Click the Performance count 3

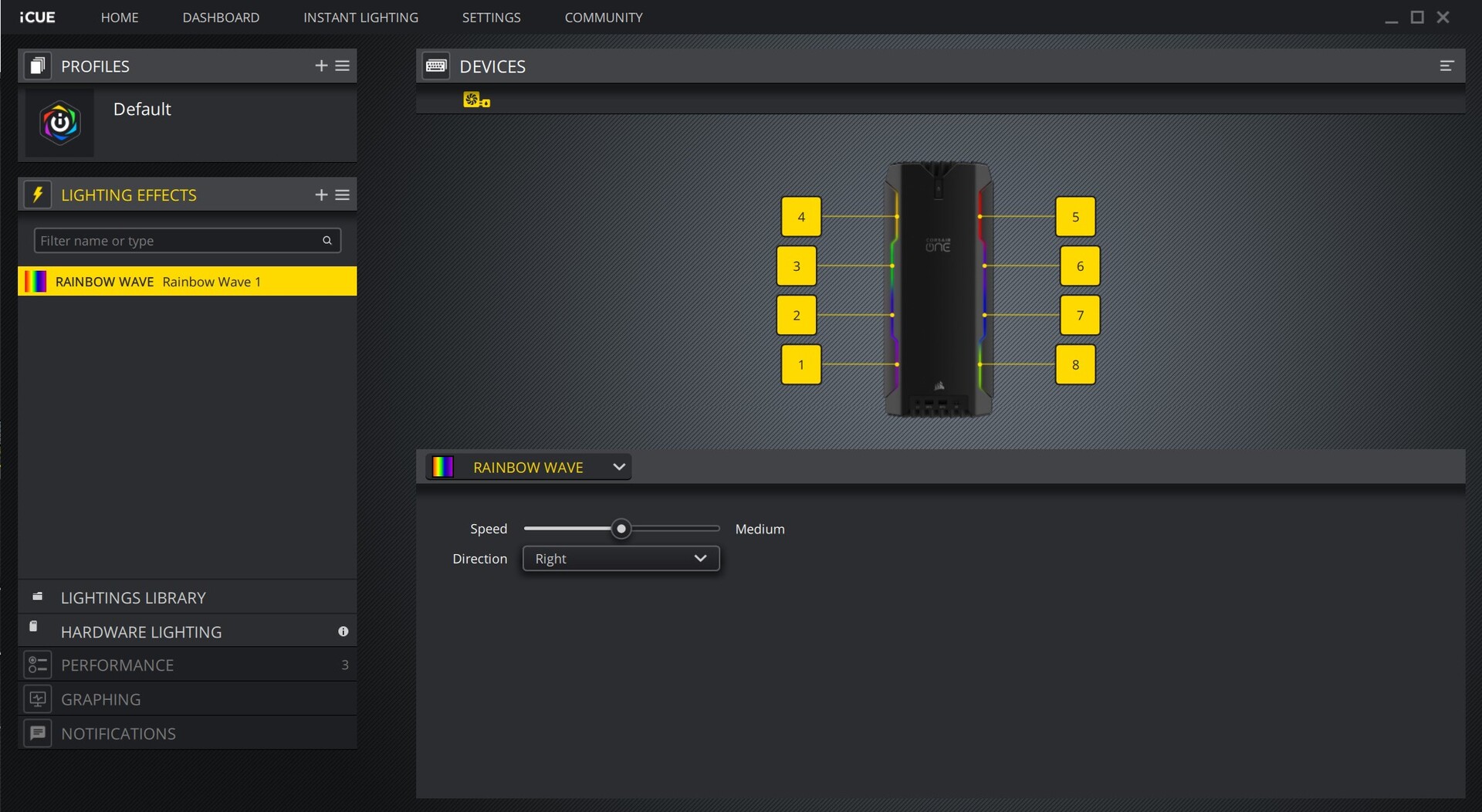click(x=345, y=665)
